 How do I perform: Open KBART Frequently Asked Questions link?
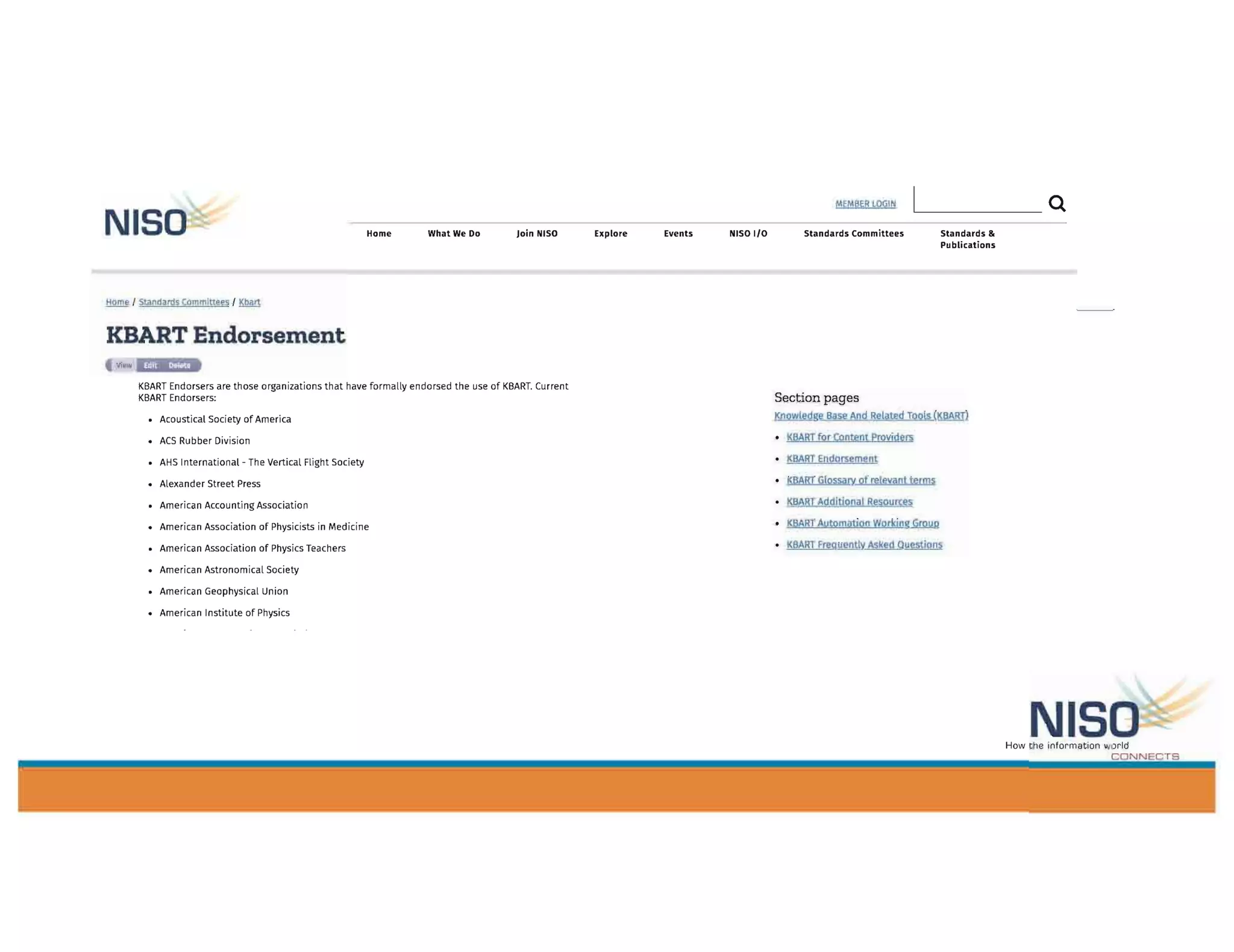click(x=864, y=545)
